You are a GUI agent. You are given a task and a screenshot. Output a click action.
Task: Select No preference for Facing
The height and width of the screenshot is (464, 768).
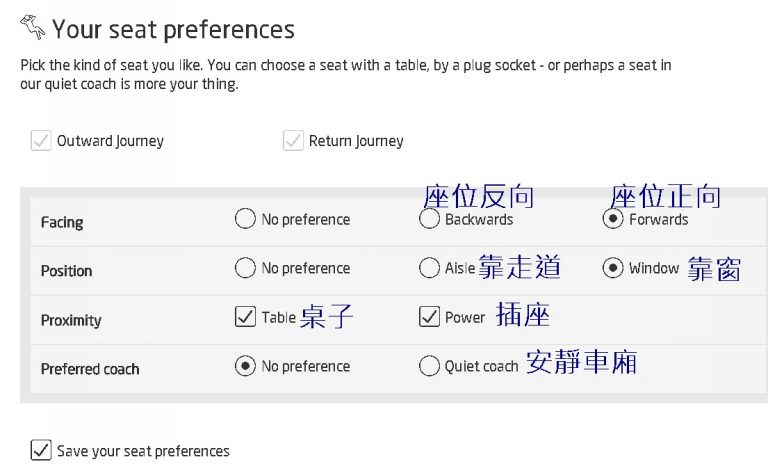pos(245,219)
